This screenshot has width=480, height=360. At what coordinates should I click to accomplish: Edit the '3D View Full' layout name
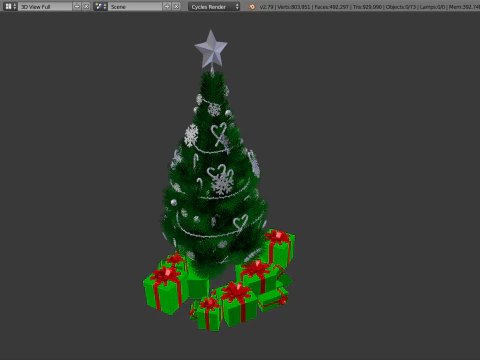coord(45,6)
